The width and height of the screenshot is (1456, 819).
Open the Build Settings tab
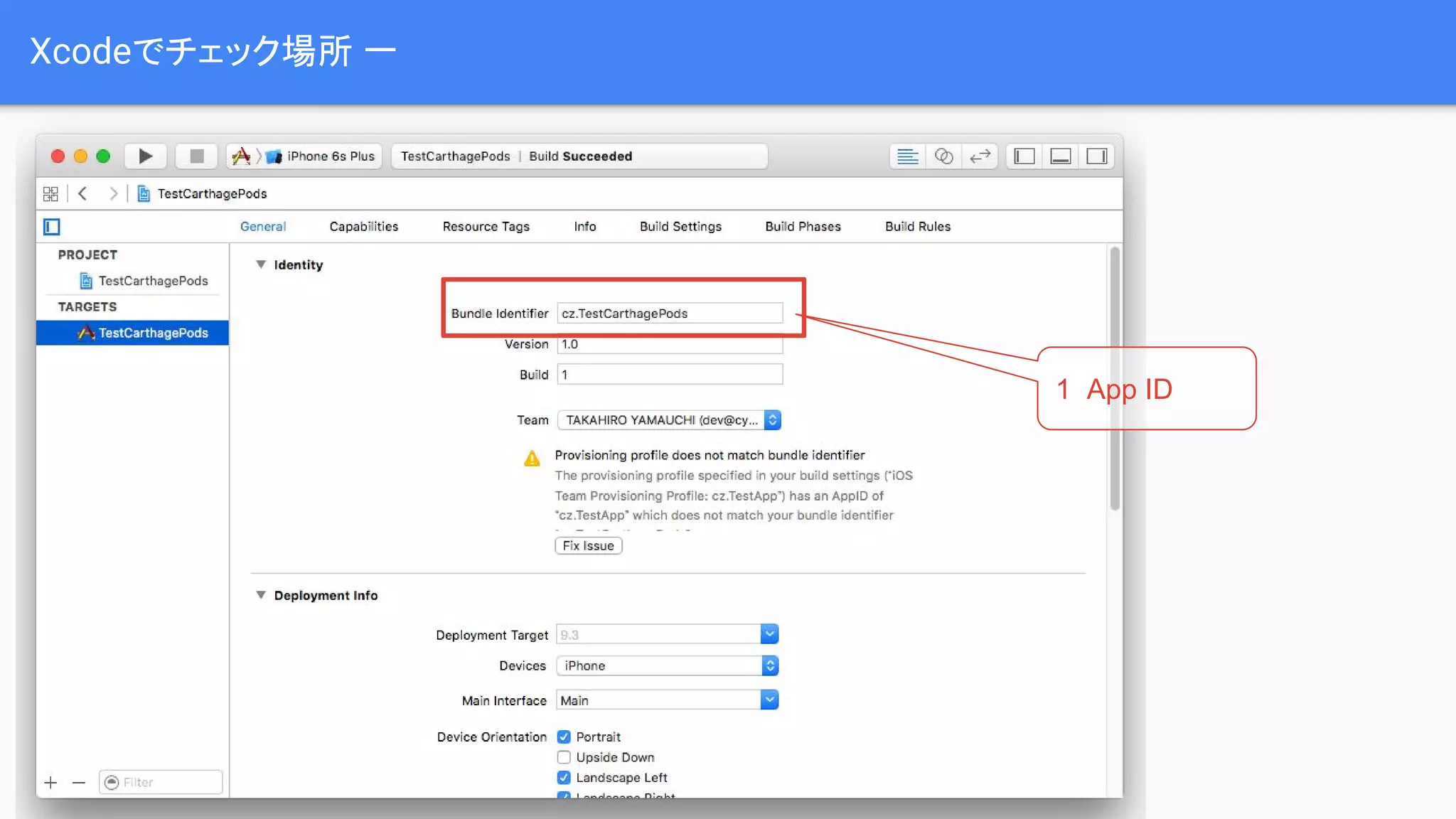tap(680, 227)
